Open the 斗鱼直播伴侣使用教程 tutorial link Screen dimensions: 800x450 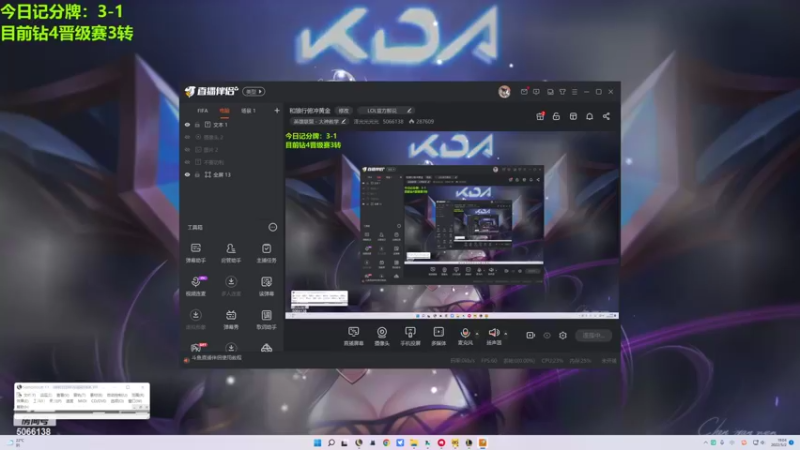pos(217,358)
